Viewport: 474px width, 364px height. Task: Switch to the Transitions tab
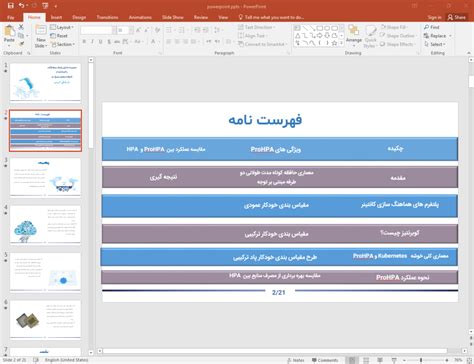point(107,17)
